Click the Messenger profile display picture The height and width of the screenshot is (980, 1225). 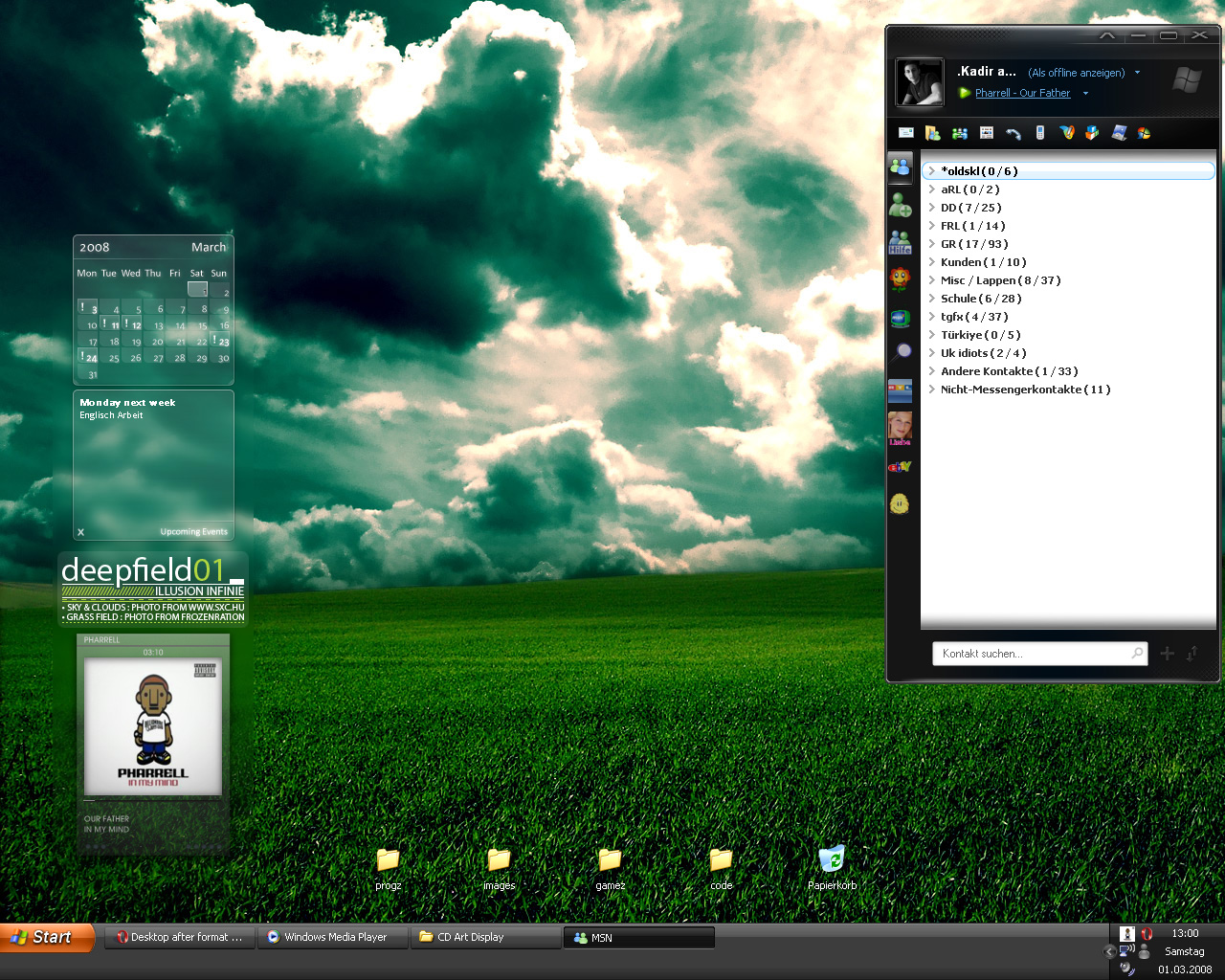[920, 82]
